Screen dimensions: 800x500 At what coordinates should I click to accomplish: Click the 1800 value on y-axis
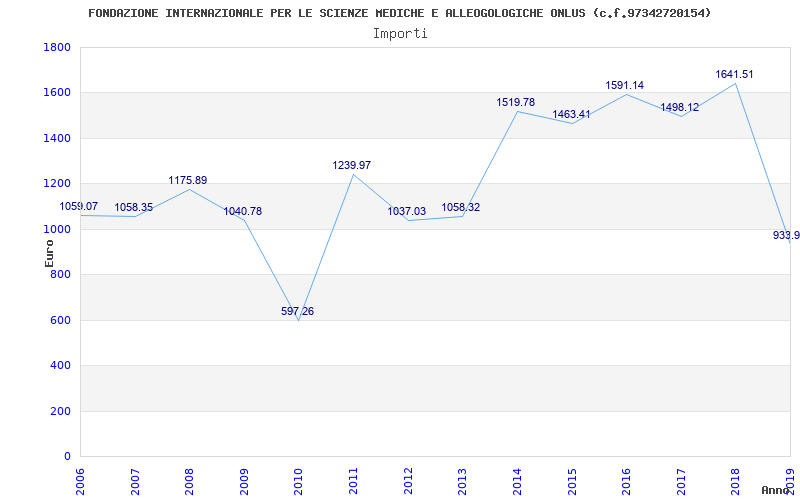click(x=57, y=48)
